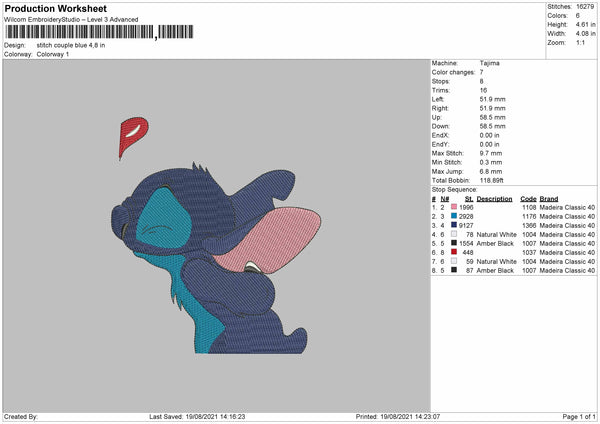Click the 'Left:' label

point(438,99)
